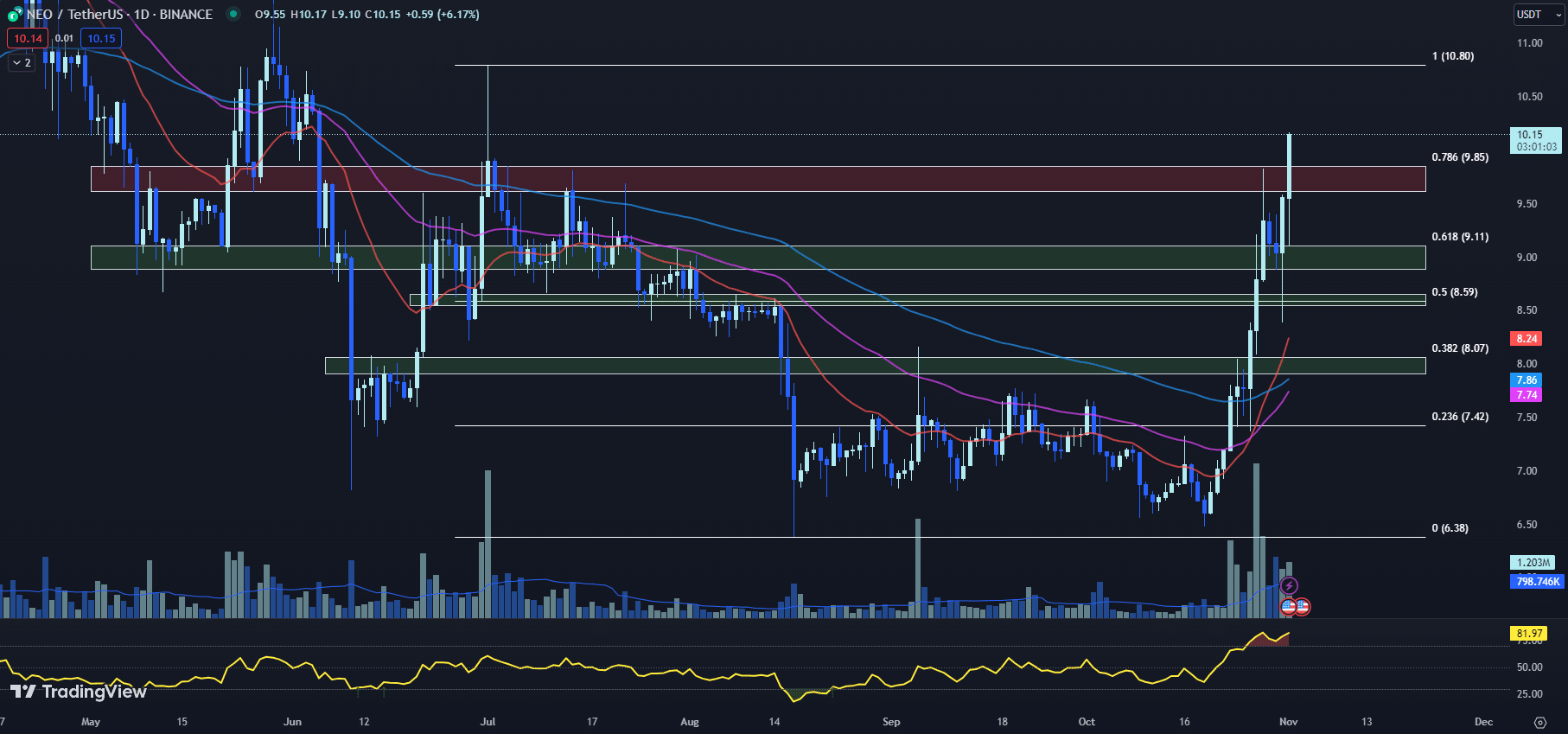This screenshot has width=1568, height=734.
Task: Click the OHLC change value +0.59 (+6.17%)
Action: pyautogui.click(x=443, y=15)
